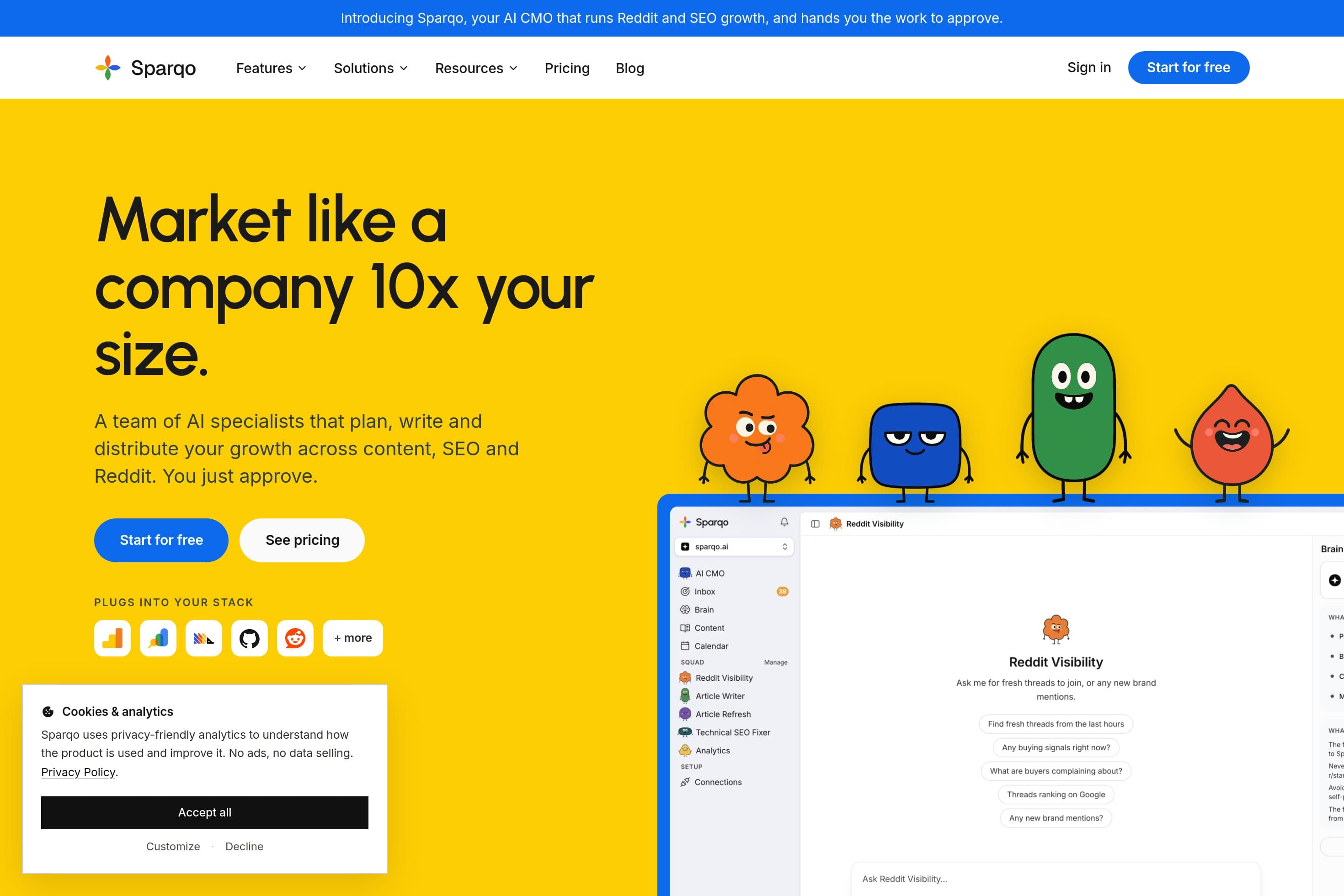1344x896 pixels.
Task: Select Reddit Visibility squad member
Action: pos(734,677)
